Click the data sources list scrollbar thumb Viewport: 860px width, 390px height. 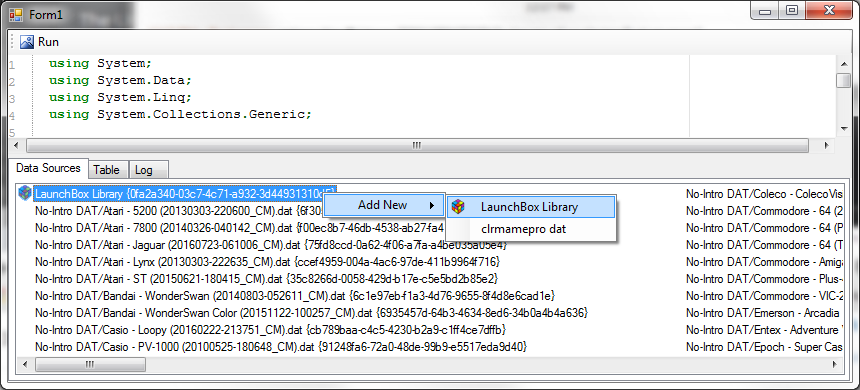[x=90, y=364]
